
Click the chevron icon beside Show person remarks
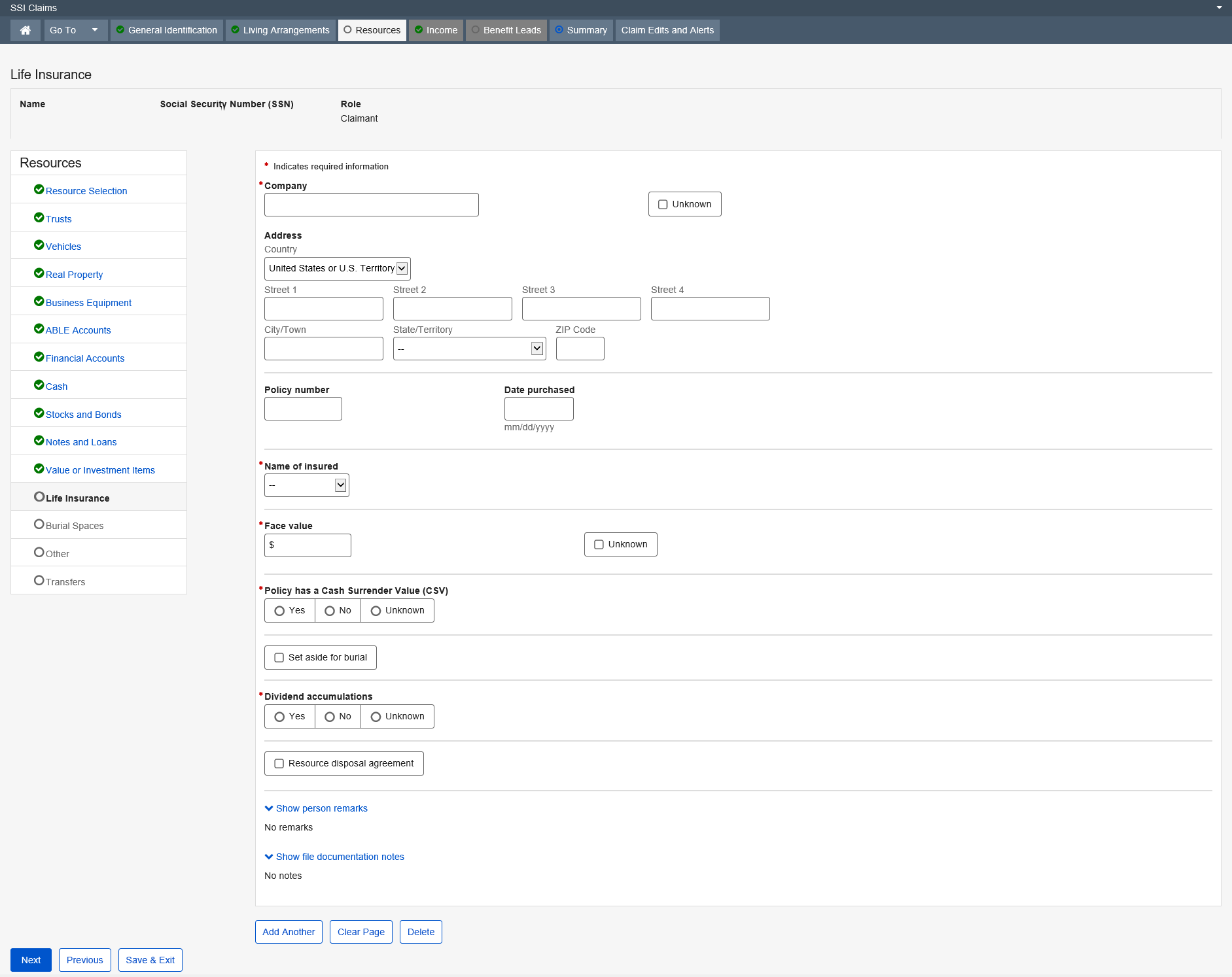click(269, 808)
